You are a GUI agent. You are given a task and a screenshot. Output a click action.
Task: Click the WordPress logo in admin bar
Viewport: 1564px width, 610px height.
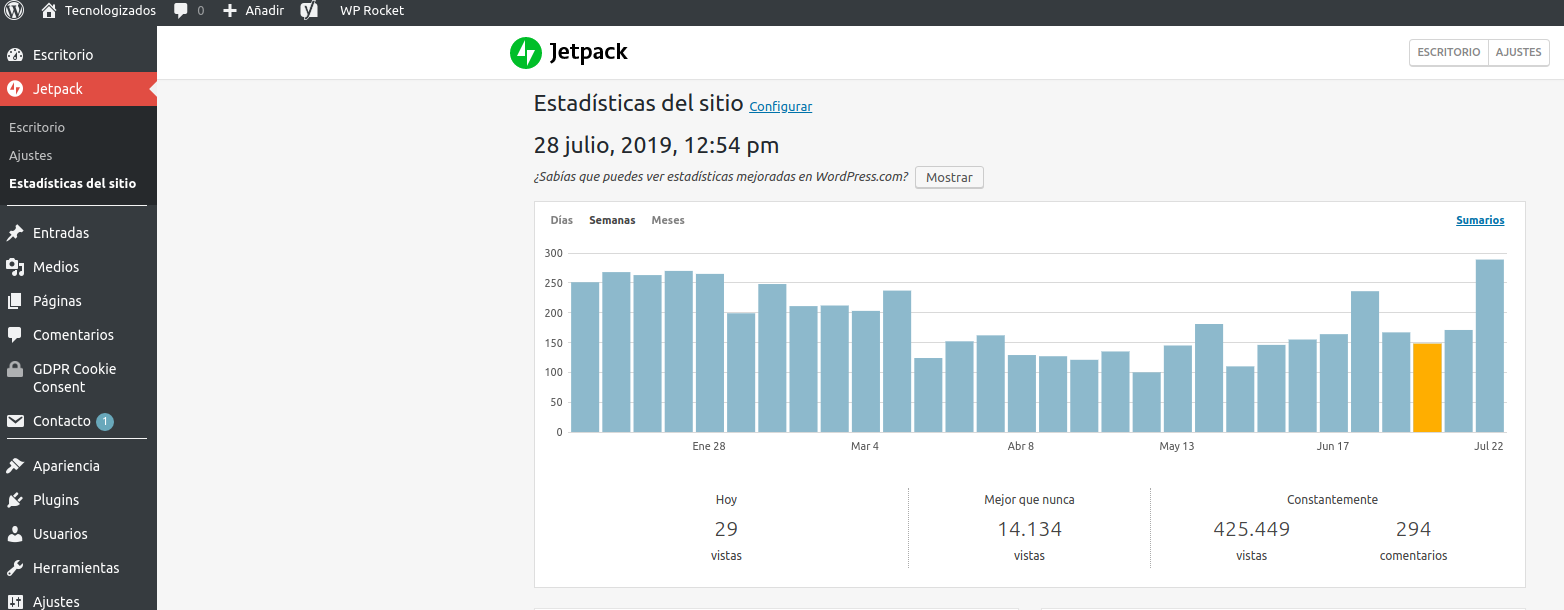click(15, 11)
